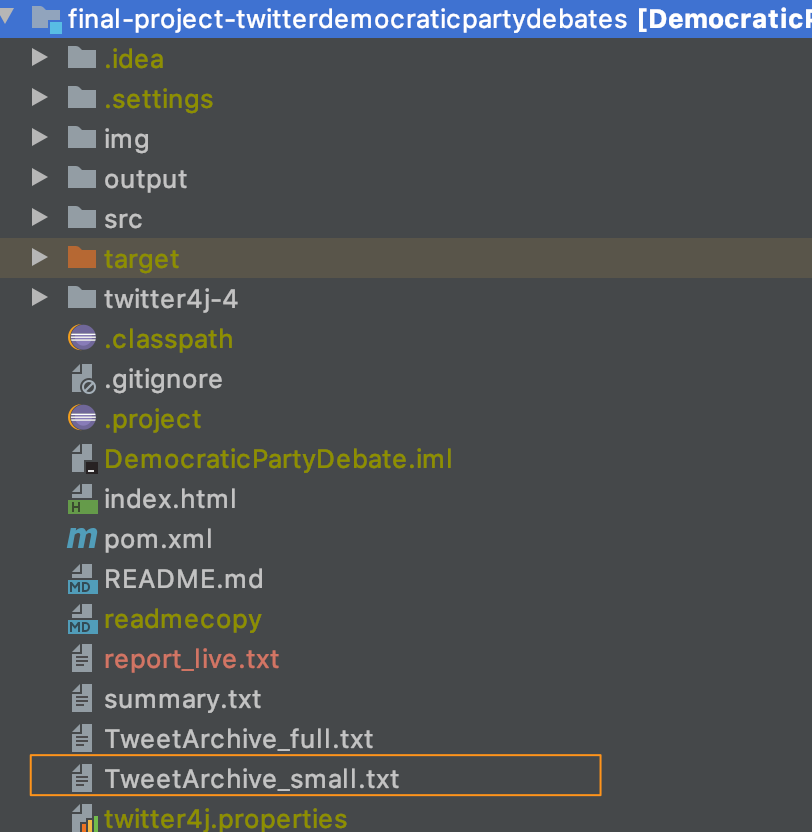The image size is (812, 832).
Task: Expand the src folder arrow
Action: click(39, 218)
